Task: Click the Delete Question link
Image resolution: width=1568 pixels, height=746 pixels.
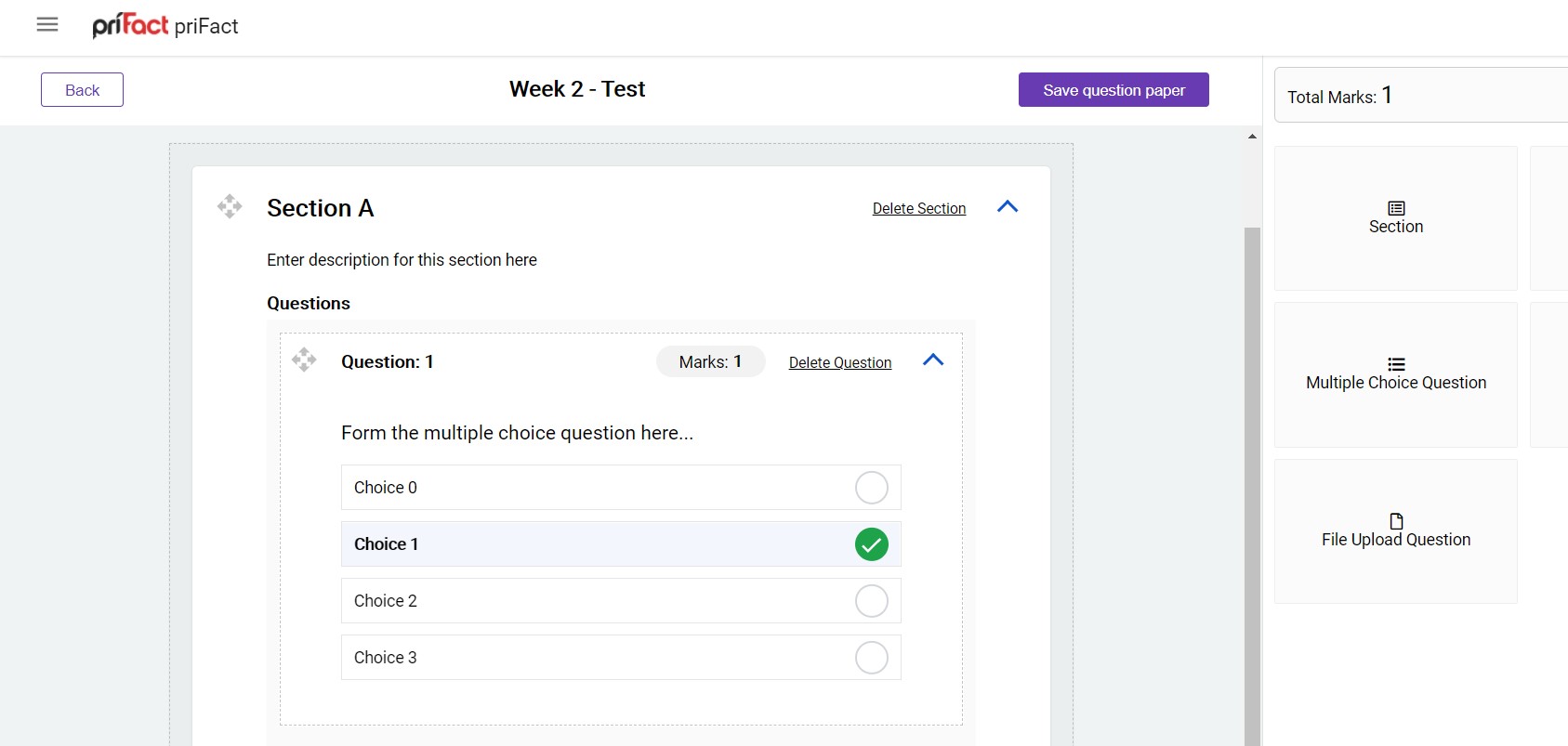Action: (x=840, y=363)
